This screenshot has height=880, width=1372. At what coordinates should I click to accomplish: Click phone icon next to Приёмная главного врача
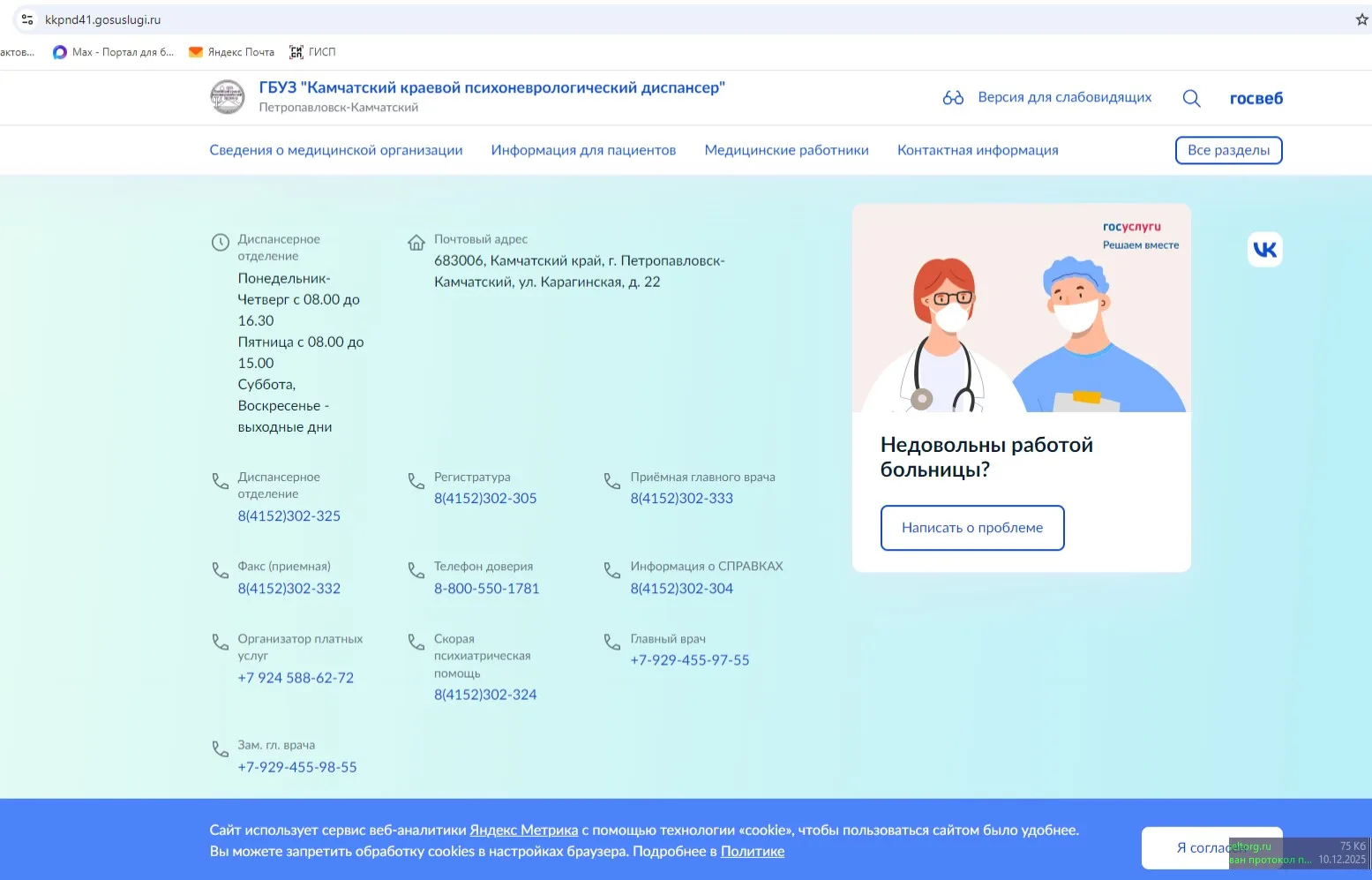[x=612, y=481]
